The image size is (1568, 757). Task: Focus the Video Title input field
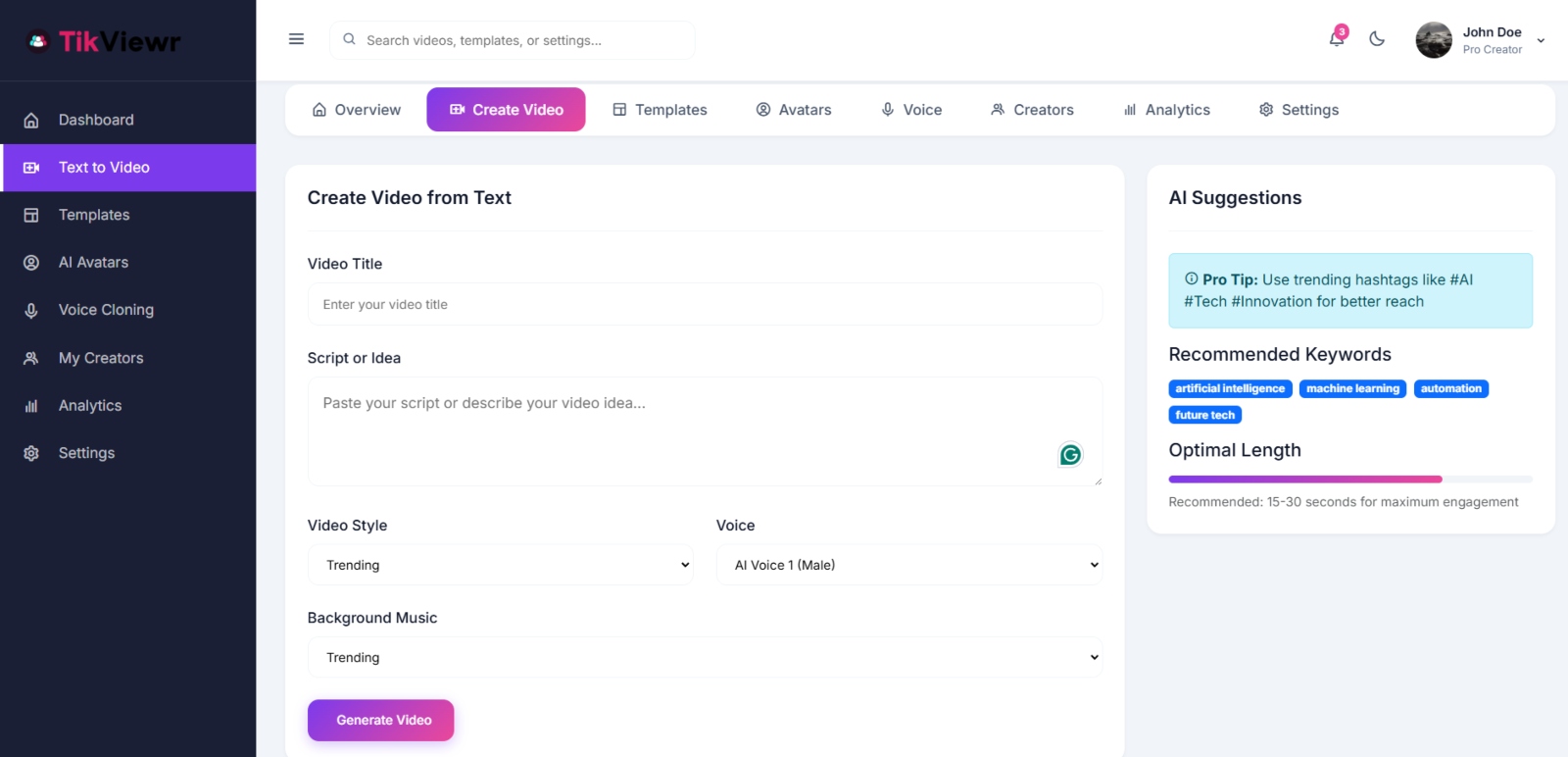[x=705, y=305]
